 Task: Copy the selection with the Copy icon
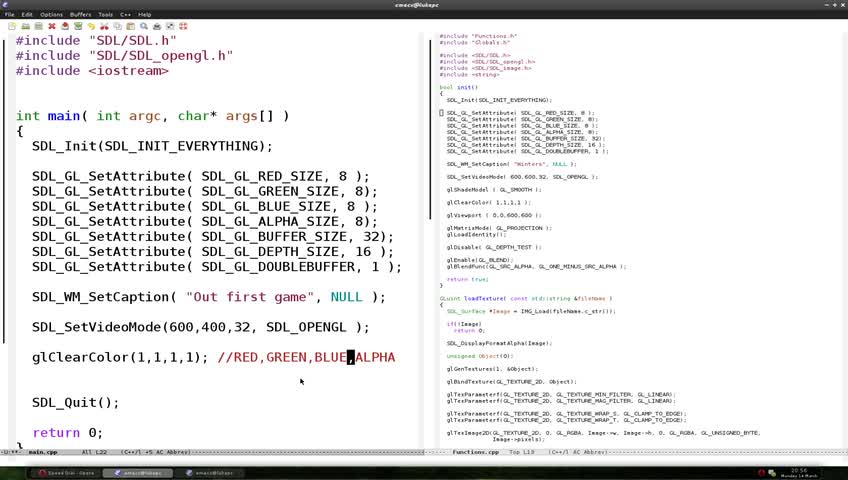pyautogui.click(x=117, y=26)
